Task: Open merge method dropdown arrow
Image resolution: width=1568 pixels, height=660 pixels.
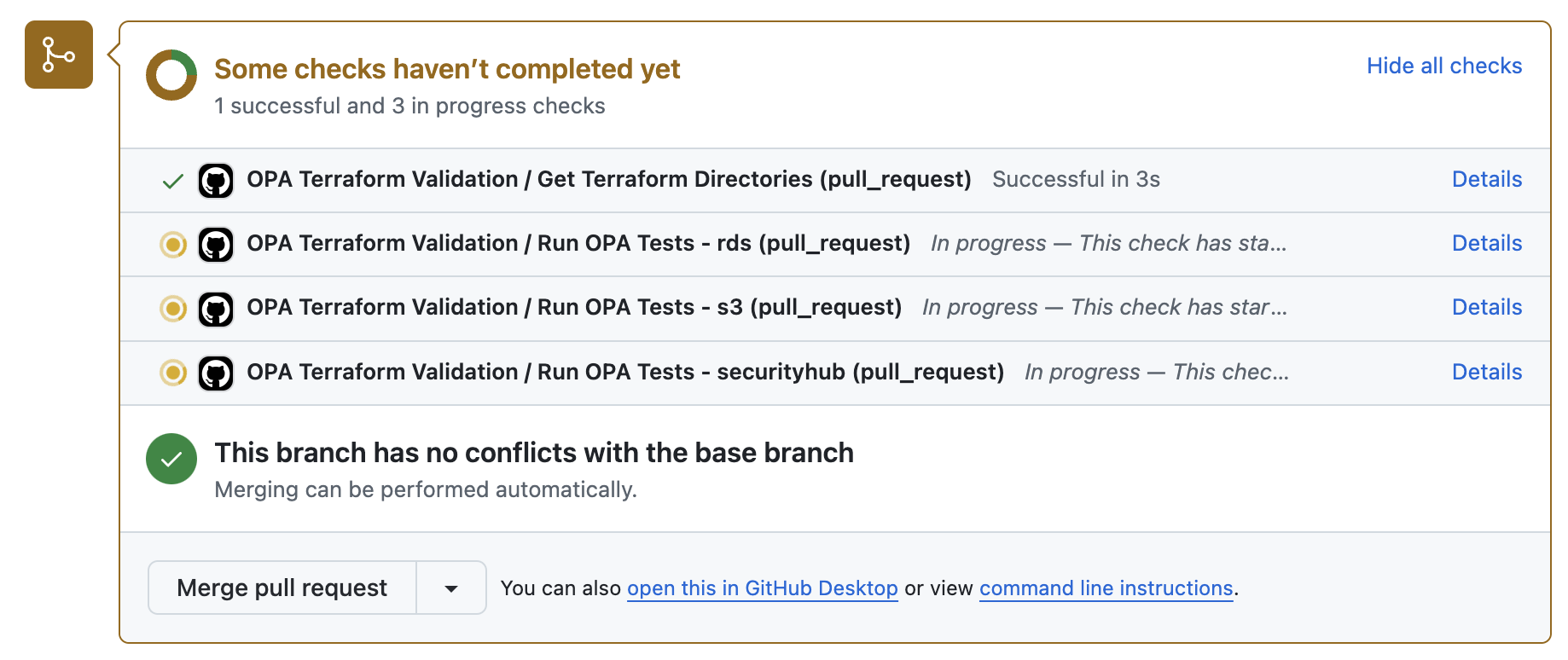Action: [451, 588]
